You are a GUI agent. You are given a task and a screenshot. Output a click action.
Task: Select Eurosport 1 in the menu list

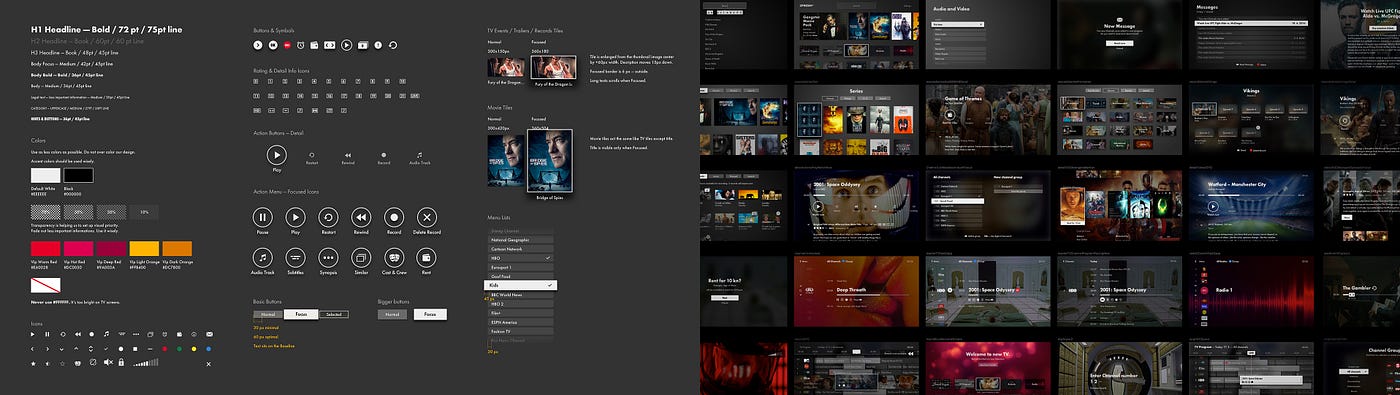(x=520, y=267)
